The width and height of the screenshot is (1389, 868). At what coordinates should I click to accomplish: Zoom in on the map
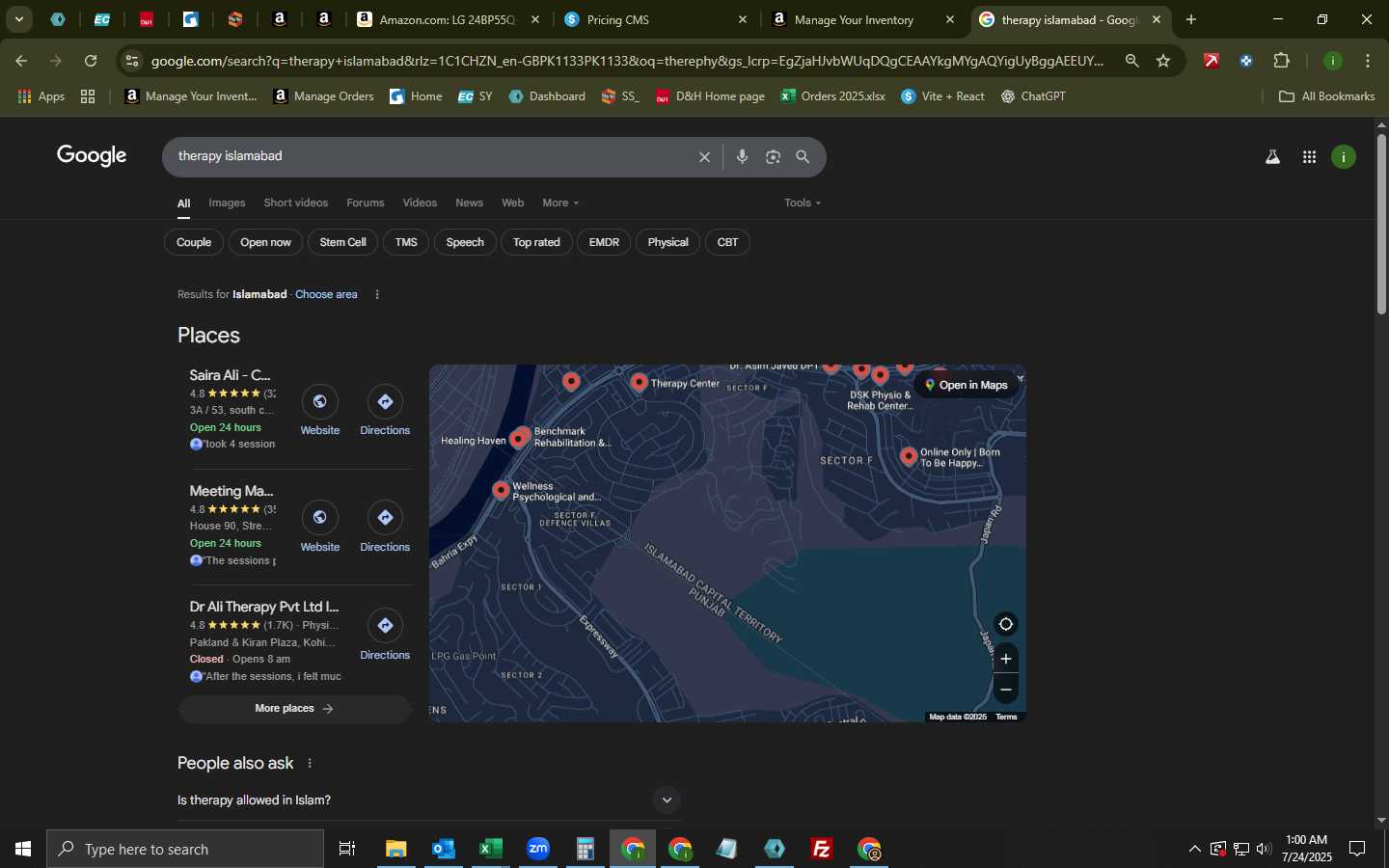click(x=1005, y=659)
